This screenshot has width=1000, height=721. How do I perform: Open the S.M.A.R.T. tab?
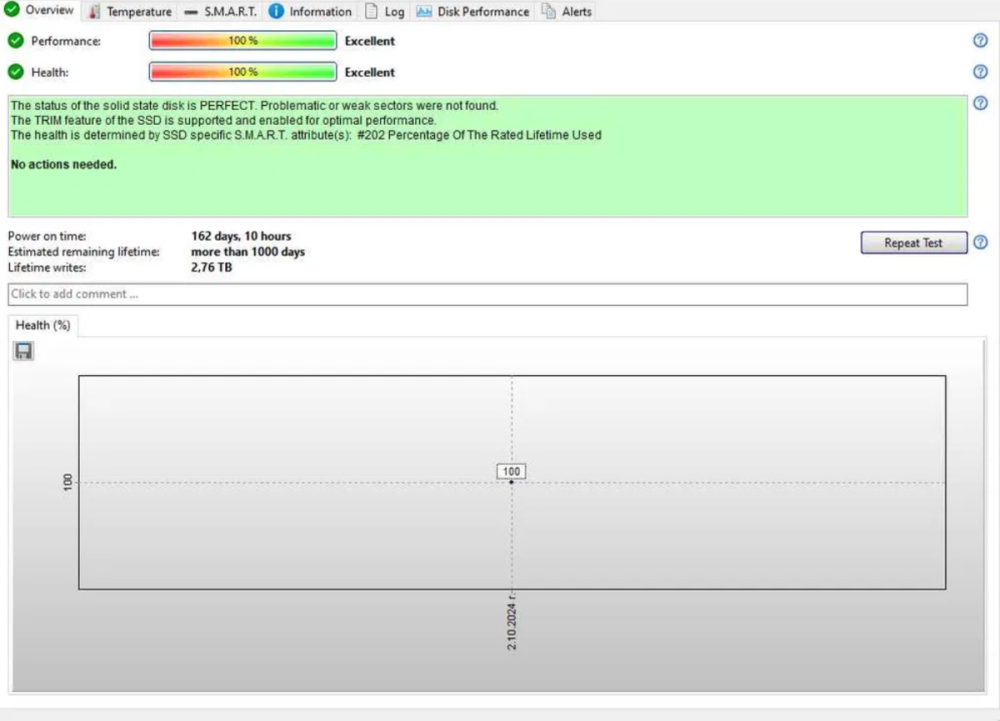click(x=221, y=12)
